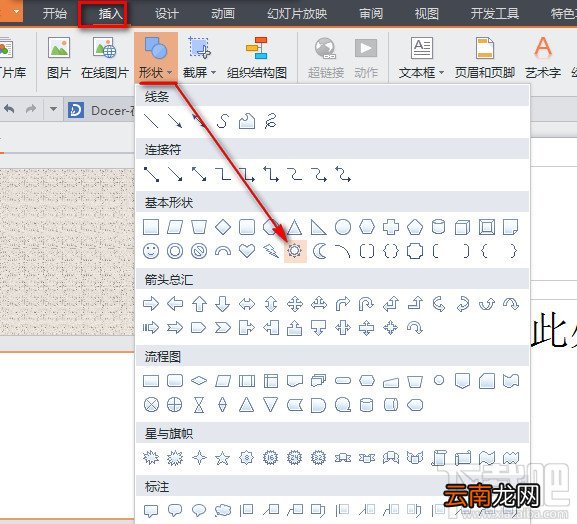This screenshot has height=524, width=577.
Task: Select the highlighted sun shape
Action: pos(295,251)
